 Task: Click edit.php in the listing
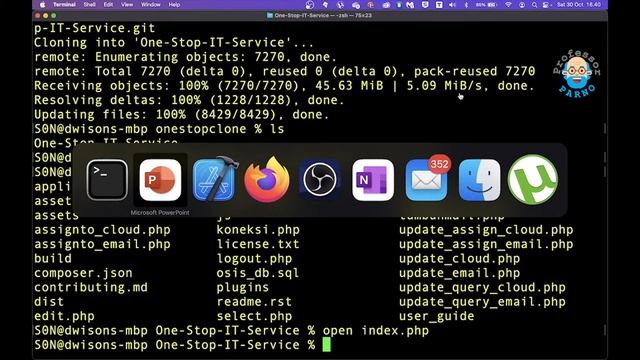[x=64, y=316]
